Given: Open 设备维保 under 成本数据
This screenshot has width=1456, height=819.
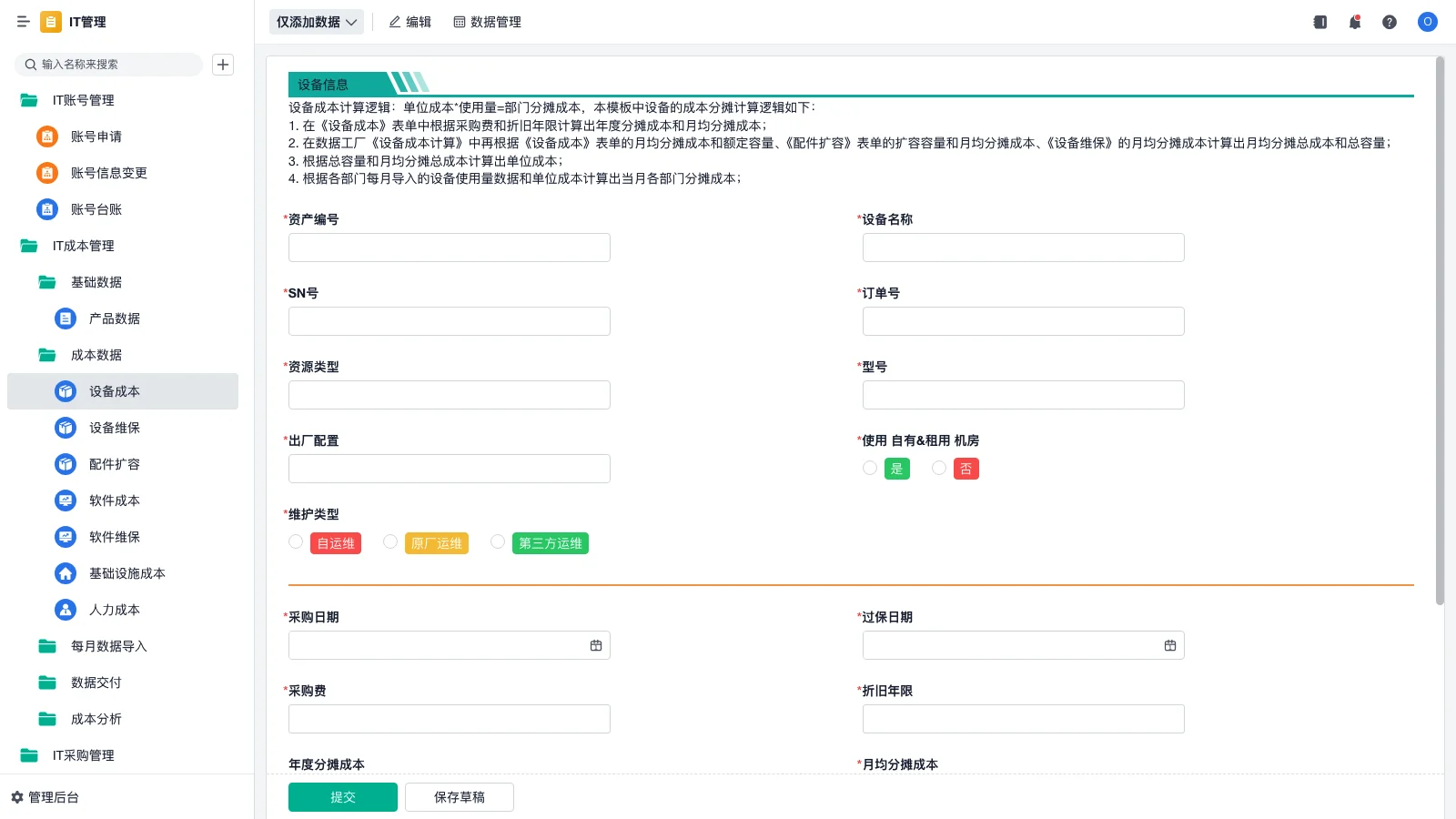Looking at the screenshot, I should click(114, 428).
